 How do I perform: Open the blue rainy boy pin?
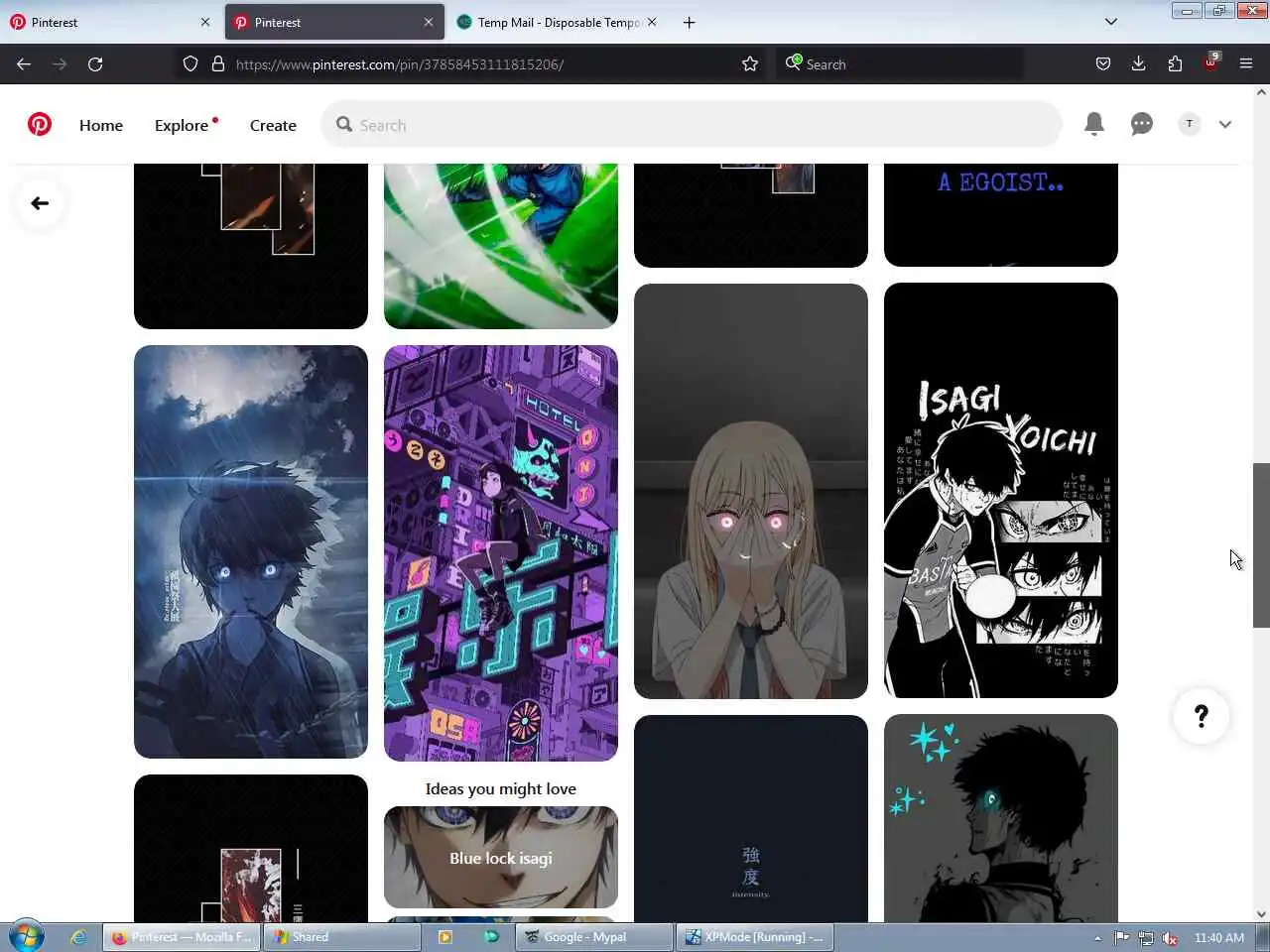(x=250, y=551)
